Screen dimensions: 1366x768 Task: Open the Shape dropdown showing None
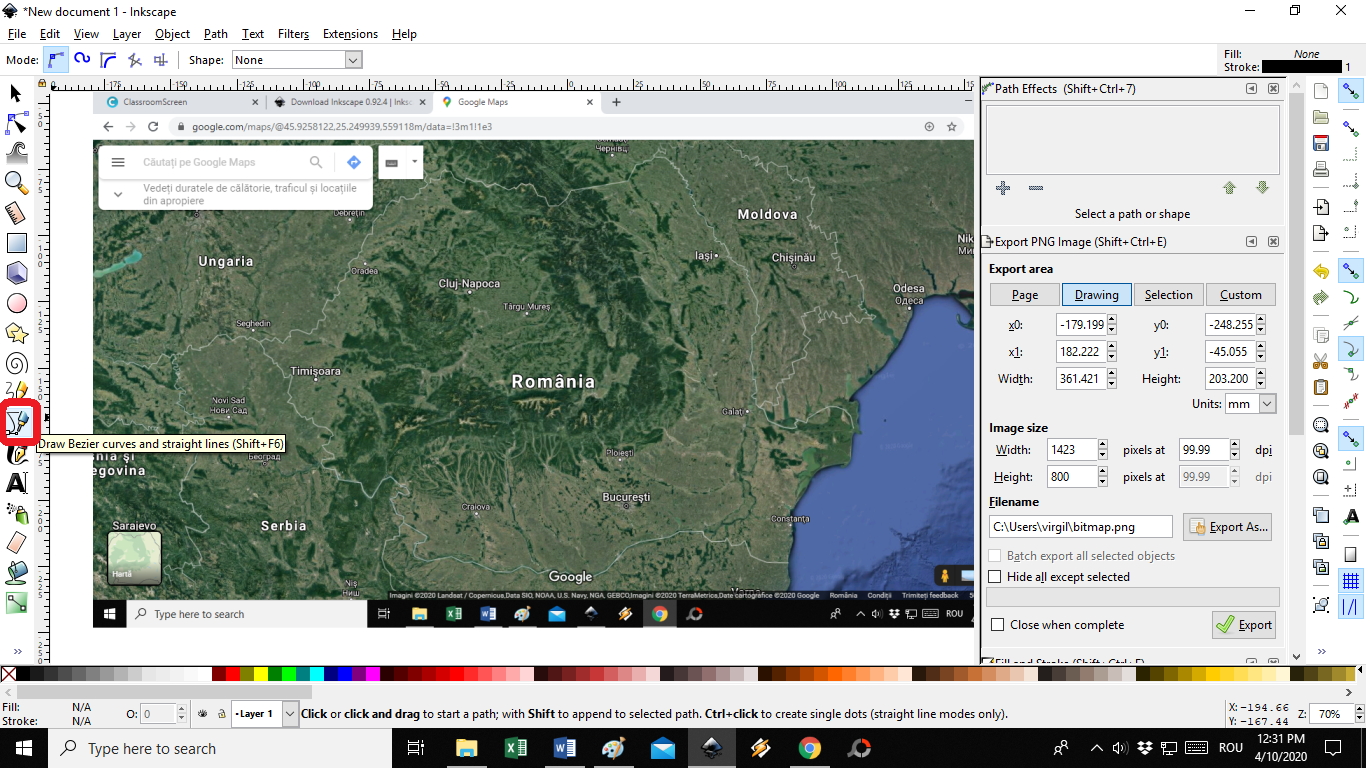[x=296, y=60]
